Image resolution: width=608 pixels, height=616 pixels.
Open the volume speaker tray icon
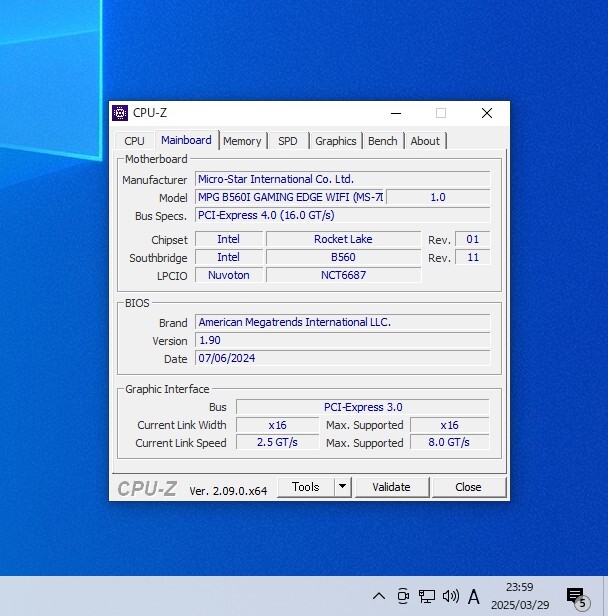pos(451,596)
